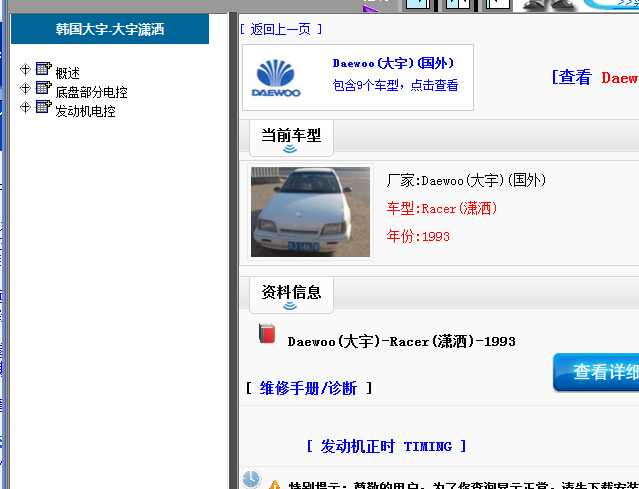Open the 发动机正时 TIMING link

386,447
